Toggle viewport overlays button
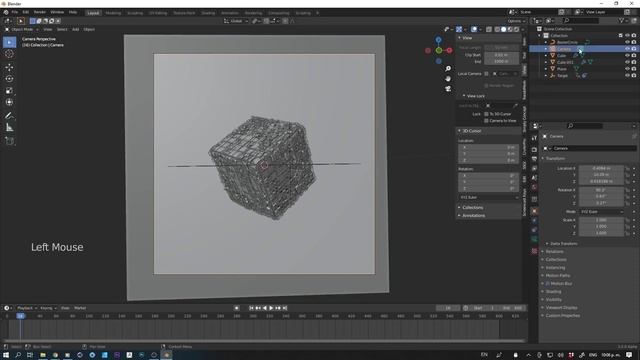This screenshot has width=640, height=360. (474, 29)
